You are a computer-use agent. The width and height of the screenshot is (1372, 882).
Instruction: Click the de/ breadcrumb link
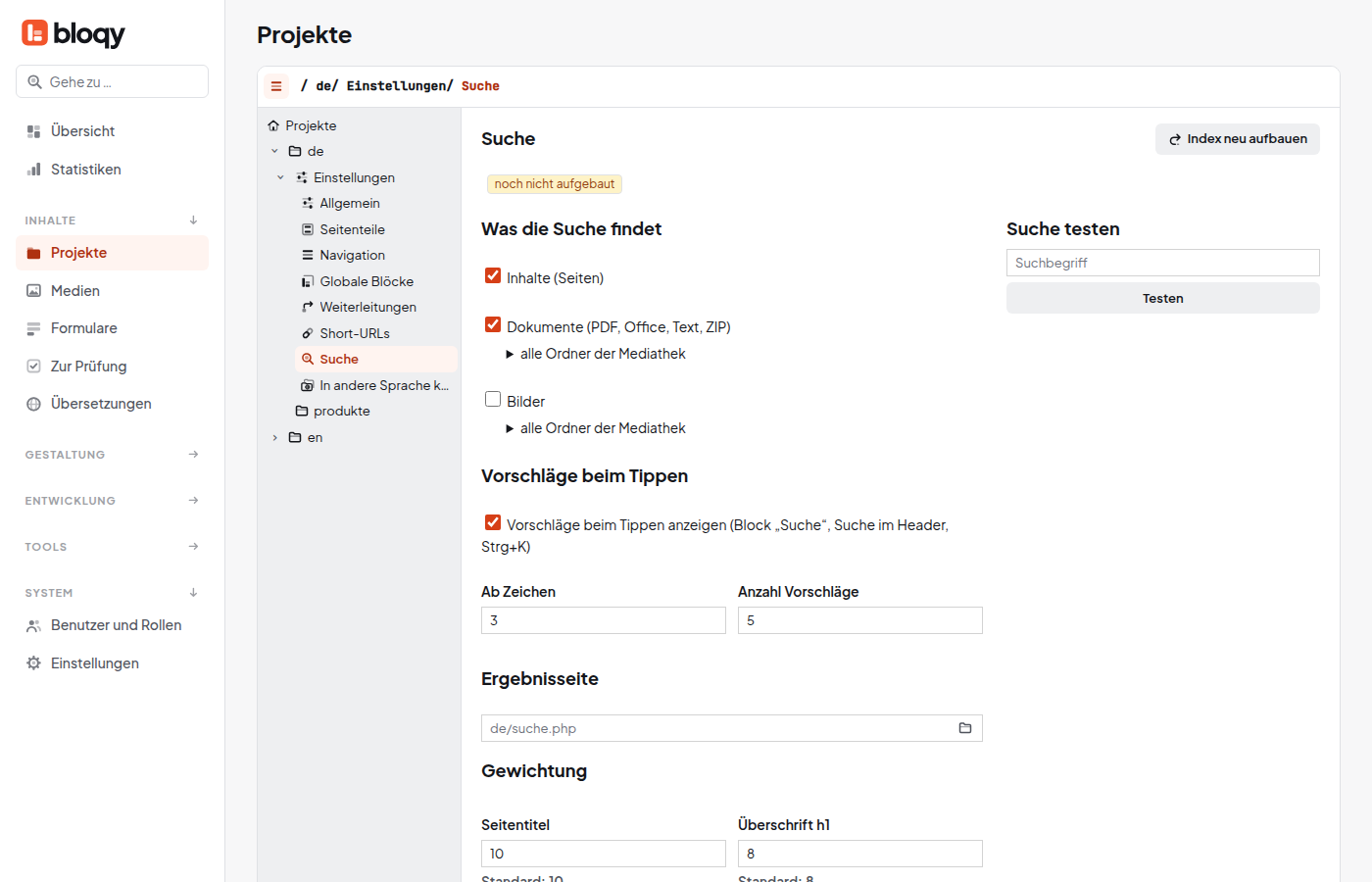[327, 86]
